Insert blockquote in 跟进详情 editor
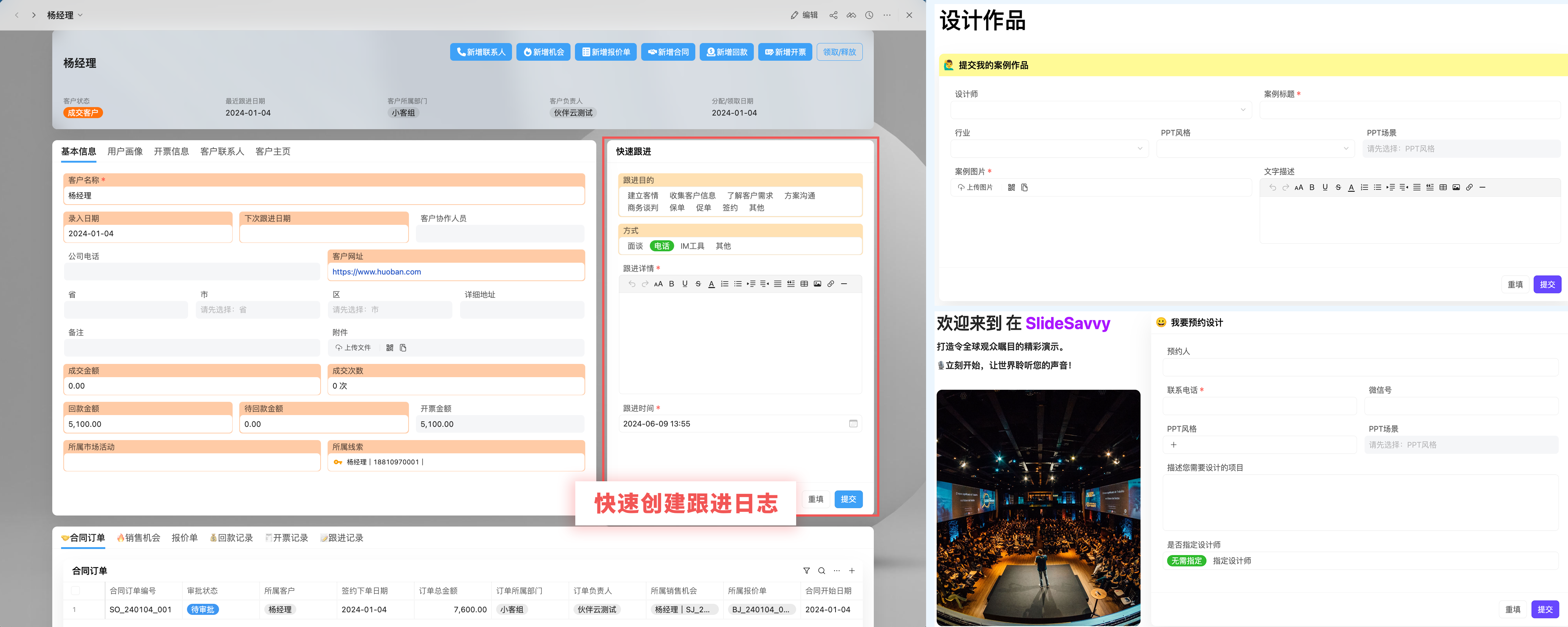This screenshot has width=1568, height=627. [791, 284]
